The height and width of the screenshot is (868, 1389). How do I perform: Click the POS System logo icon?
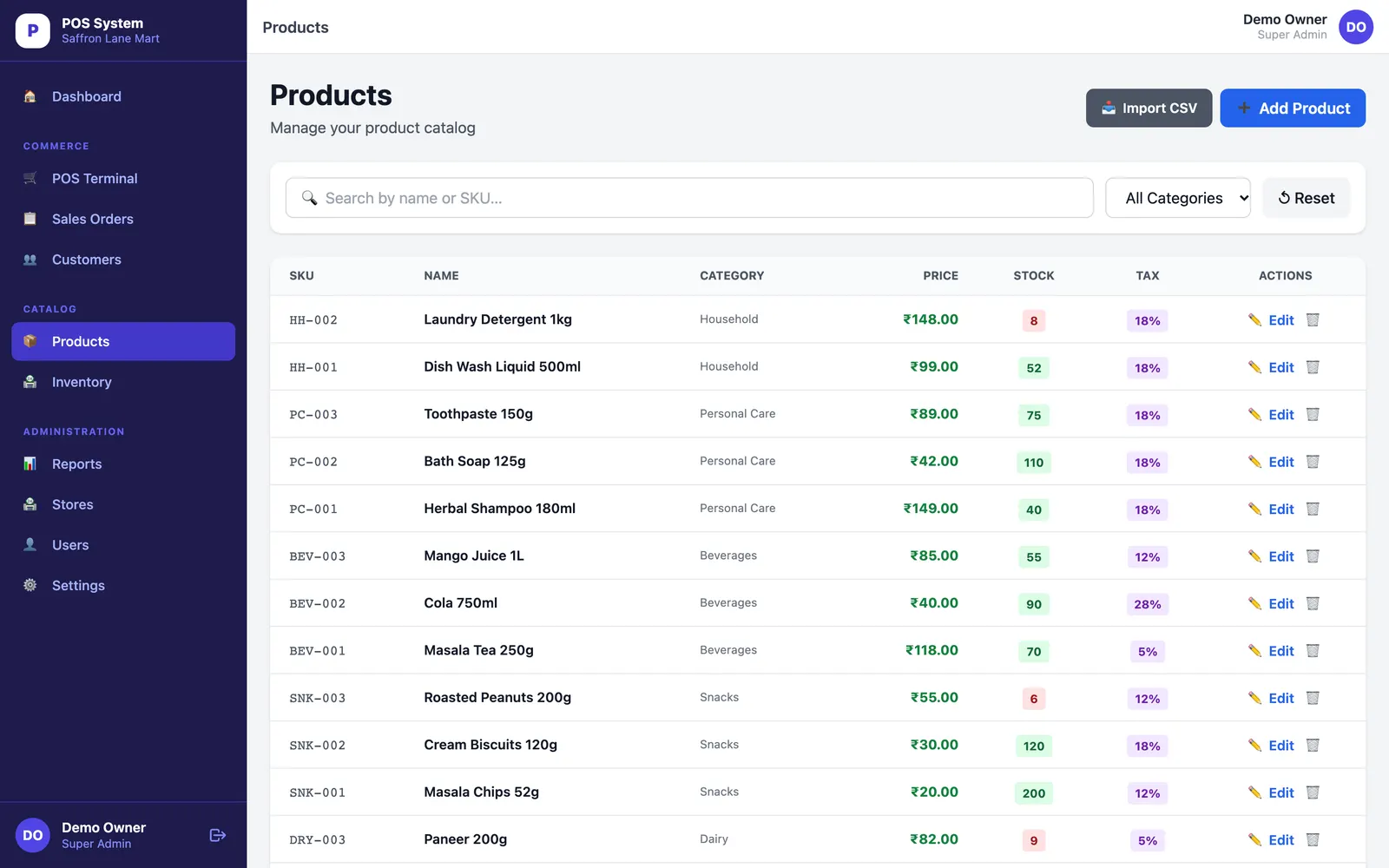33,30
